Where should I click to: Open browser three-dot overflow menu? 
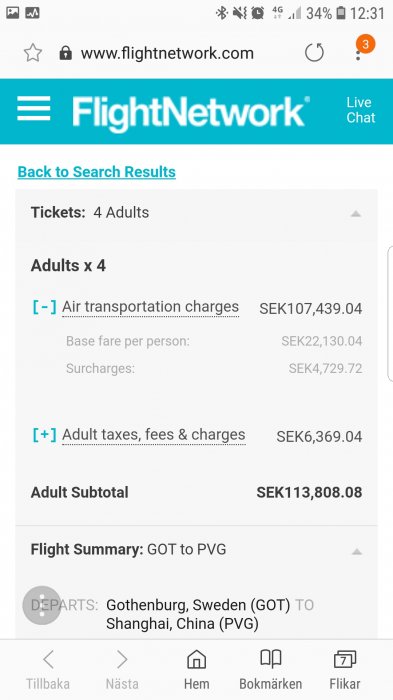click(x=359, y=55)
